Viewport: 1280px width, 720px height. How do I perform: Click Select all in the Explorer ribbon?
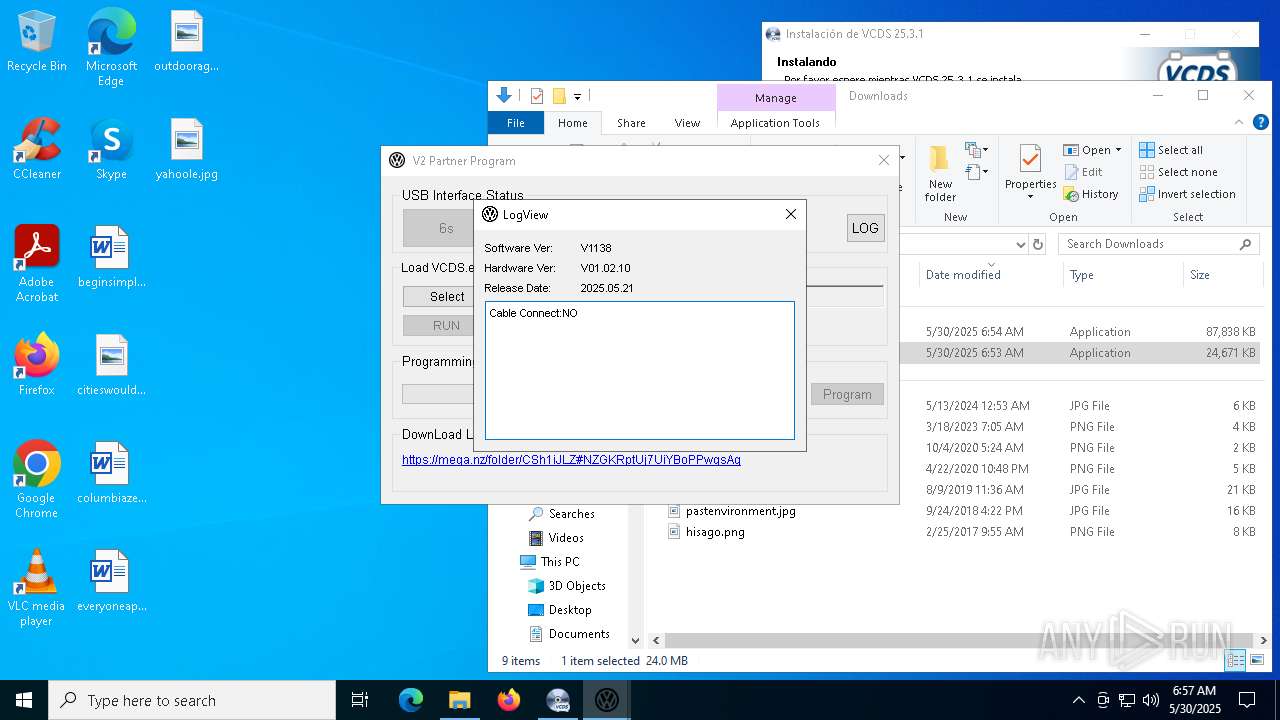pos(1171,150)
